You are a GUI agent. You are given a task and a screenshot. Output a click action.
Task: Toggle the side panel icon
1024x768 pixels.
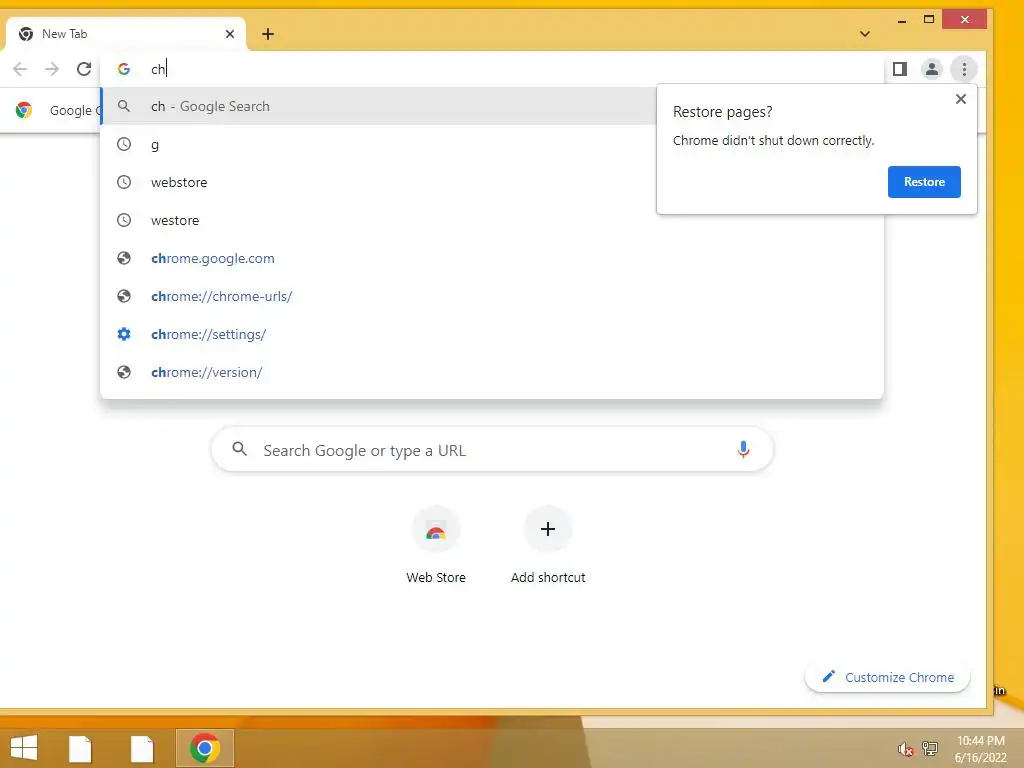[900, 69]
